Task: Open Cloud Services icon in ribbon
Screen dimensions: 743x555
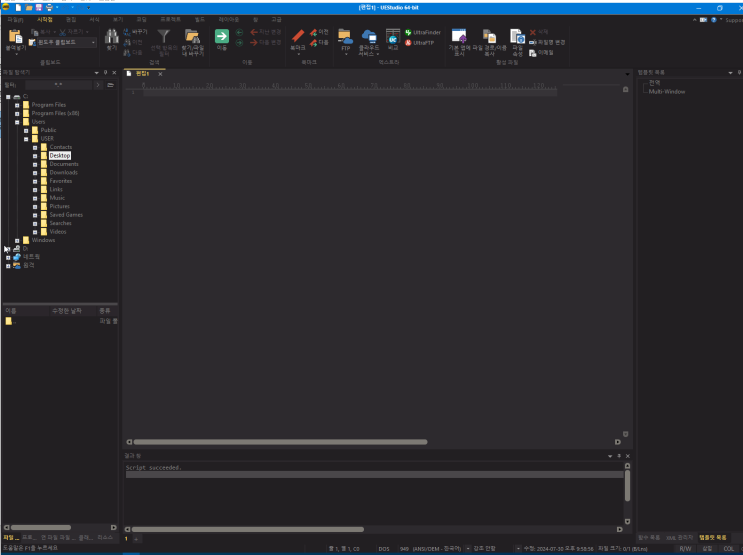Action: [x=369, y=36]
